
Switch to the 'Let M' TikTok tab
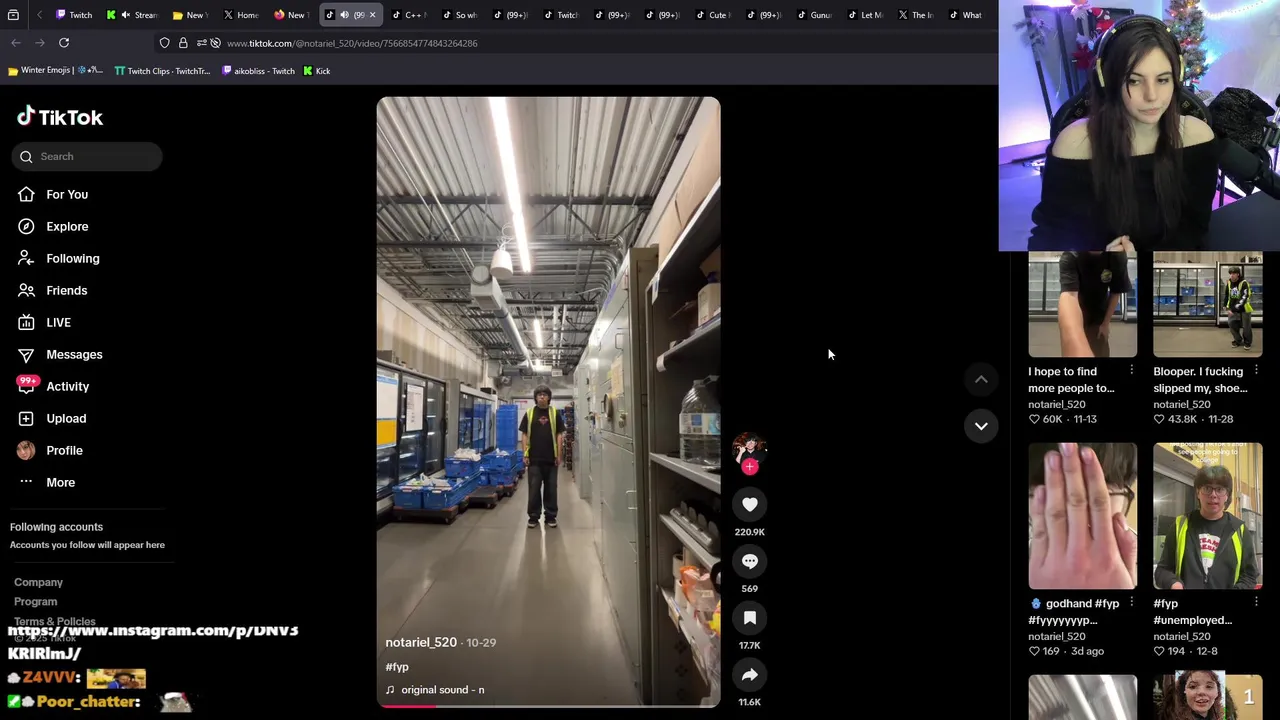tap(866, 15)
